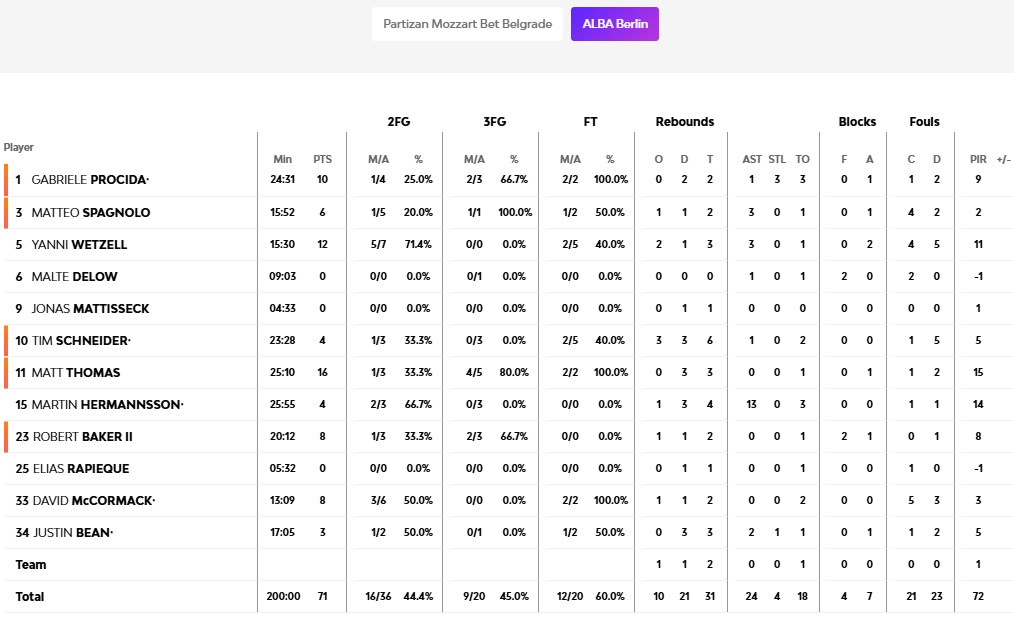Click the Min column header
This screenshot has height=621, width=1014.
click(x=282, y=159)
